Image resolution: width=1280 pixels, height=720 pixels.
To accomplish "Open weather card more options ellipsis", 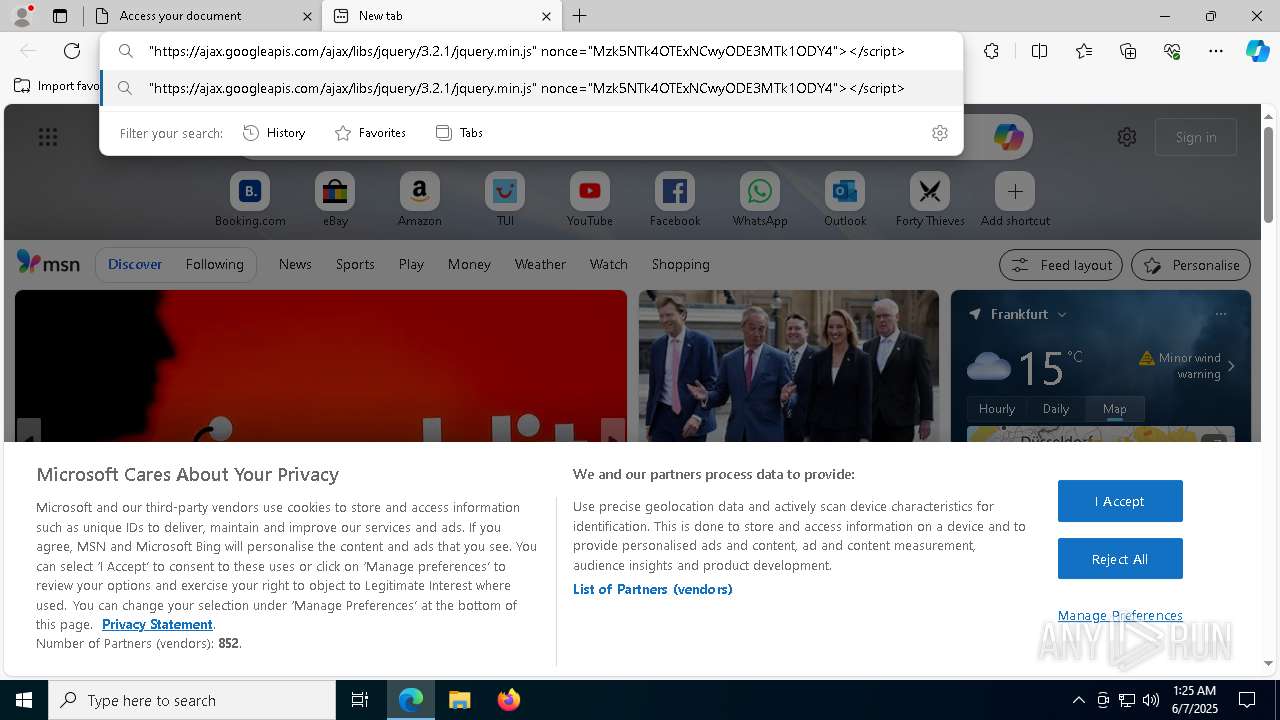I will tap(1221, 314).
